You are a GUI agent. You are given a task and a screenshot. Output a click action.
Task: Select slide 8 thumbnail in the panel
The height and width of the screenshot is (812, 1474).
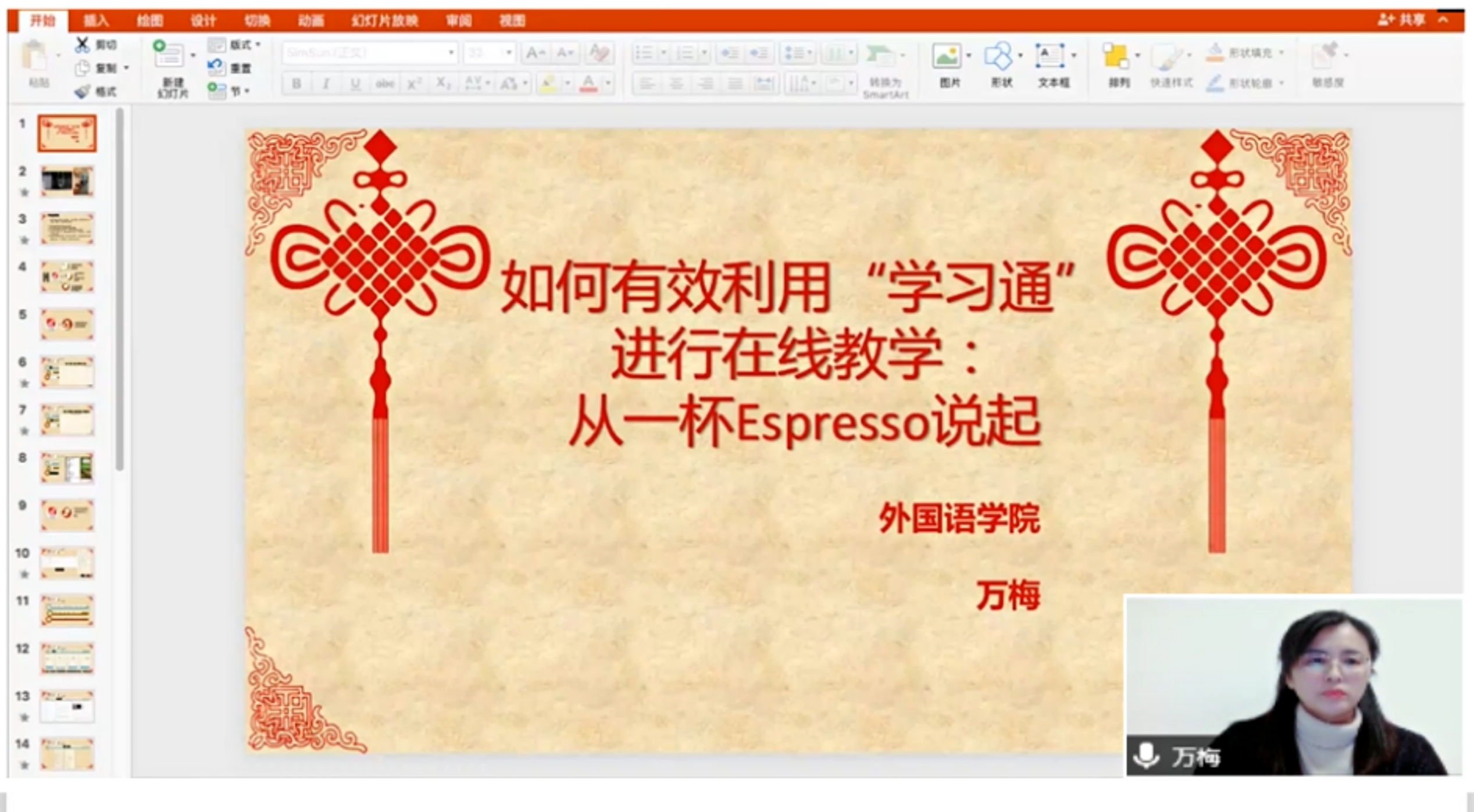[x=67, y=467]
